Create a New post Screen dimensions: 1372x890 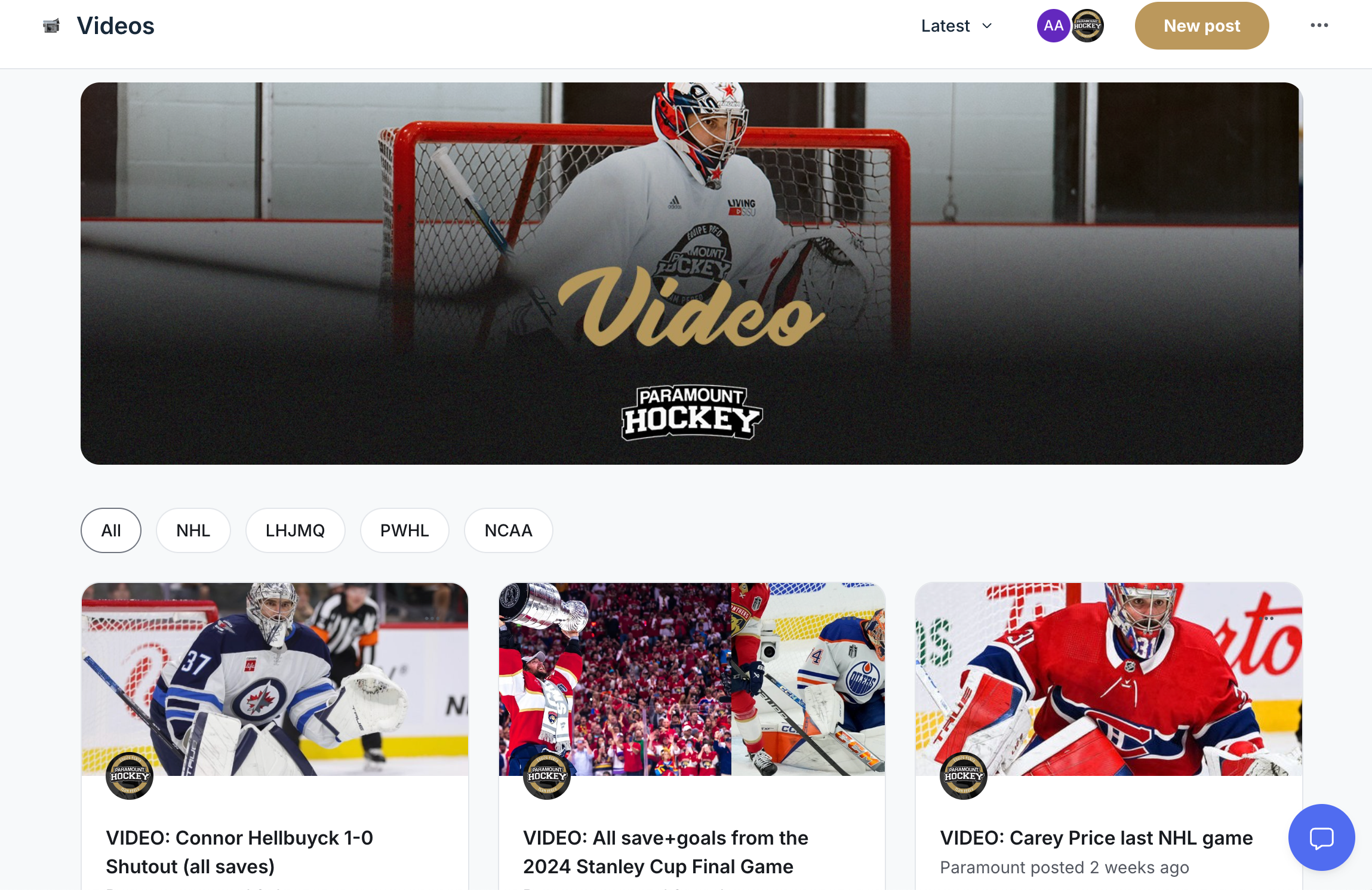click(x=1201, y=26)
